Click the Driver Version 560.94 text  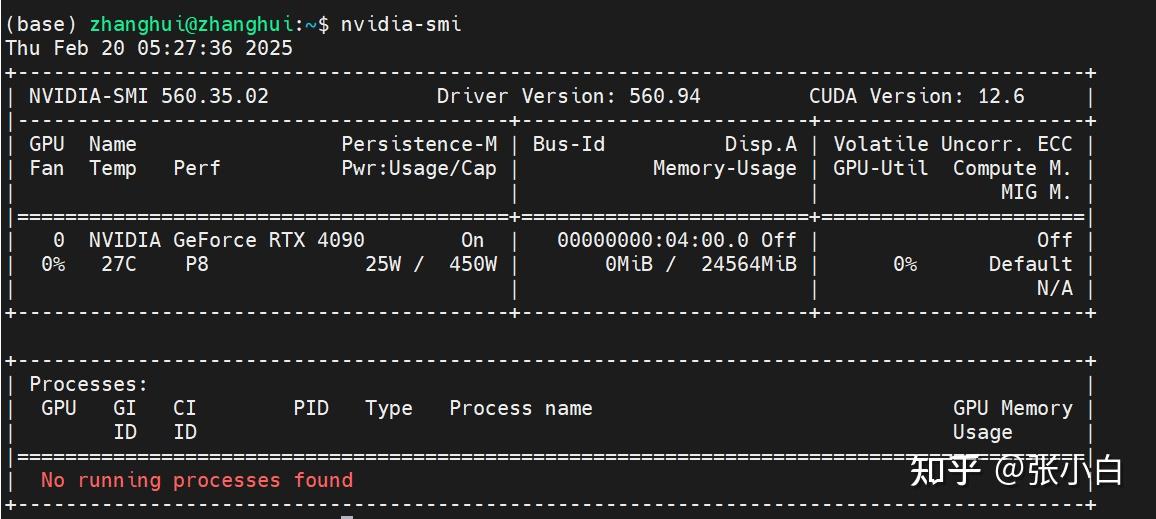pos(568,96)
